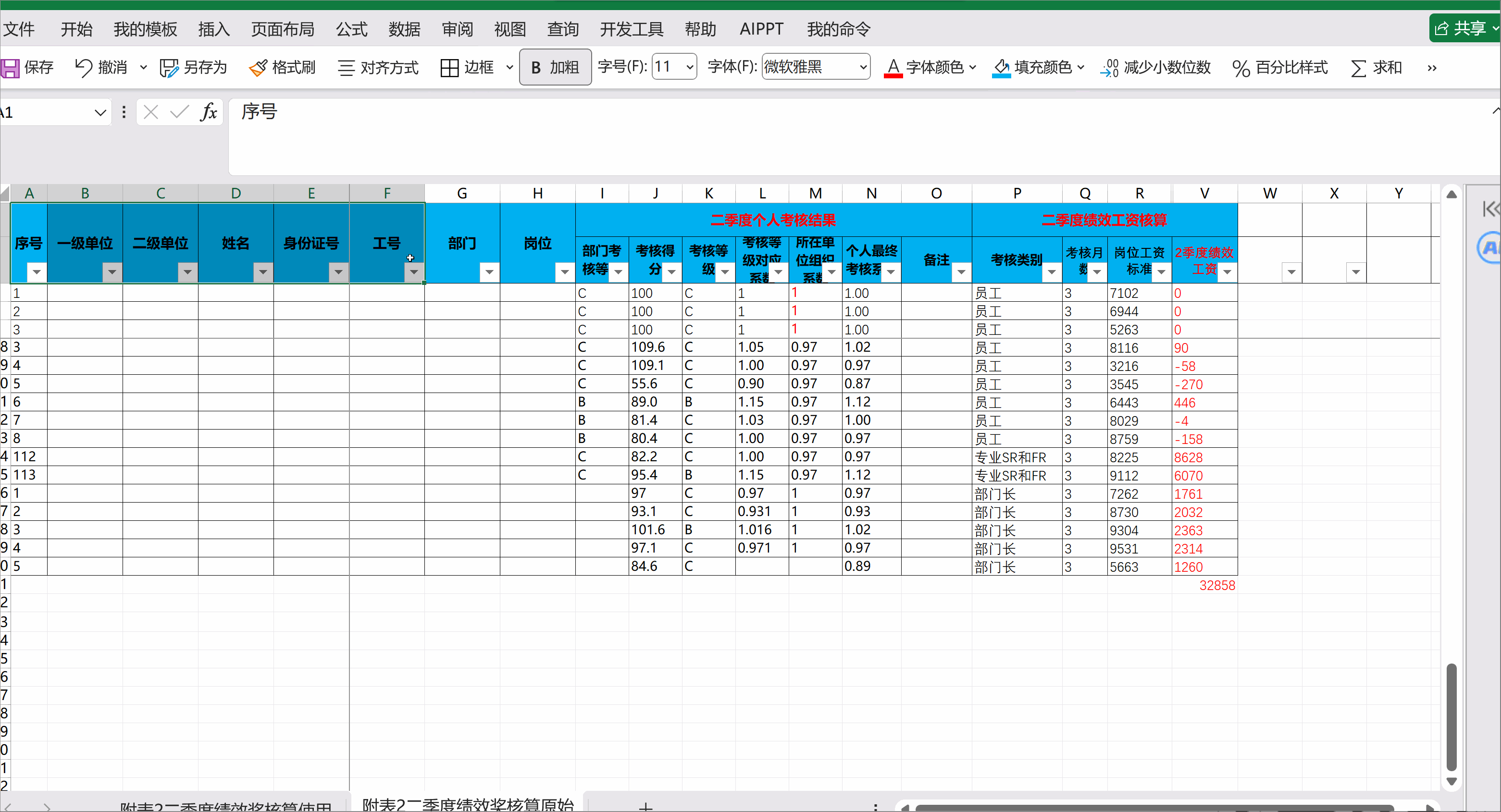Click the Borders (边框) grid icon
This screenshot has height=812, width=1501.
click(449, 68)
